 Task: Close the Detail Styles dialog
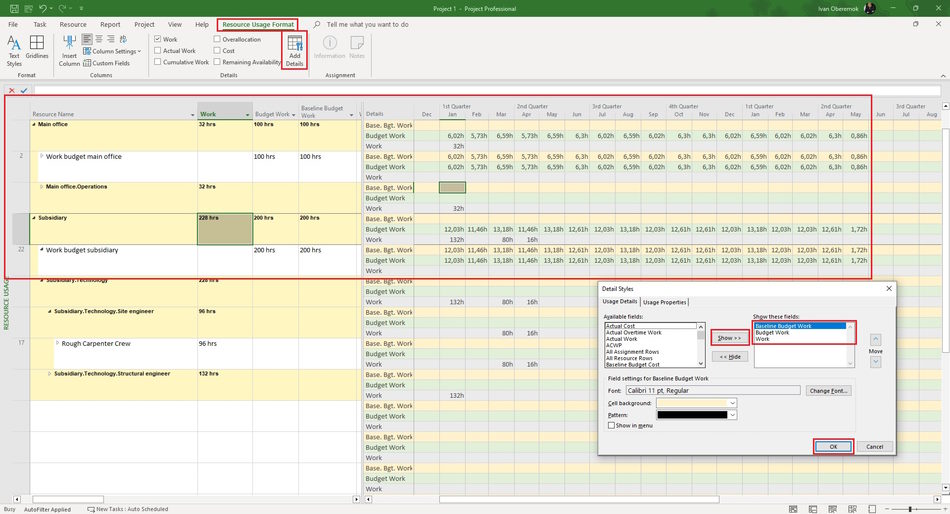[x=889, y=289]
